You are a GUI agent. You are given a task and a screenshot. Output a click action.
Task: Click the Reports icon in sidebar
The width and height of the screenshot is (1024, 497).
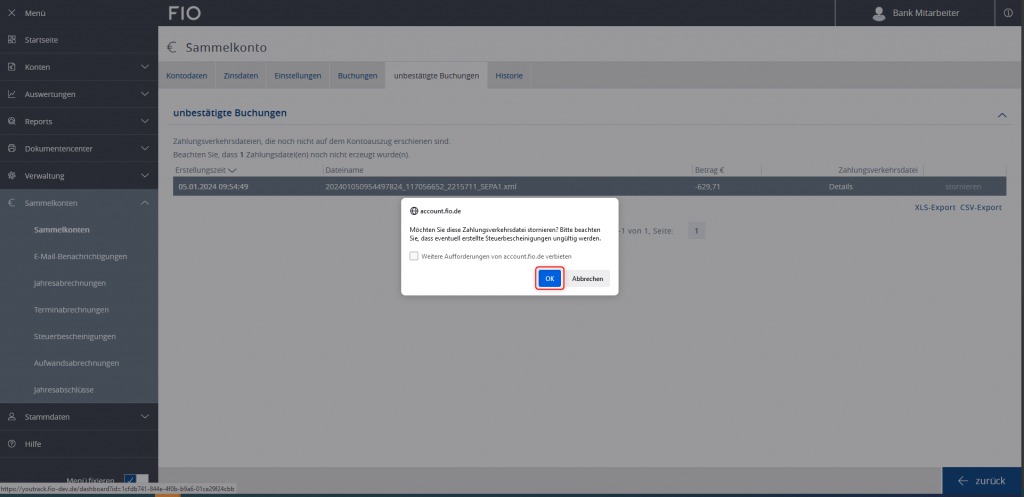[x=12, y=121]
